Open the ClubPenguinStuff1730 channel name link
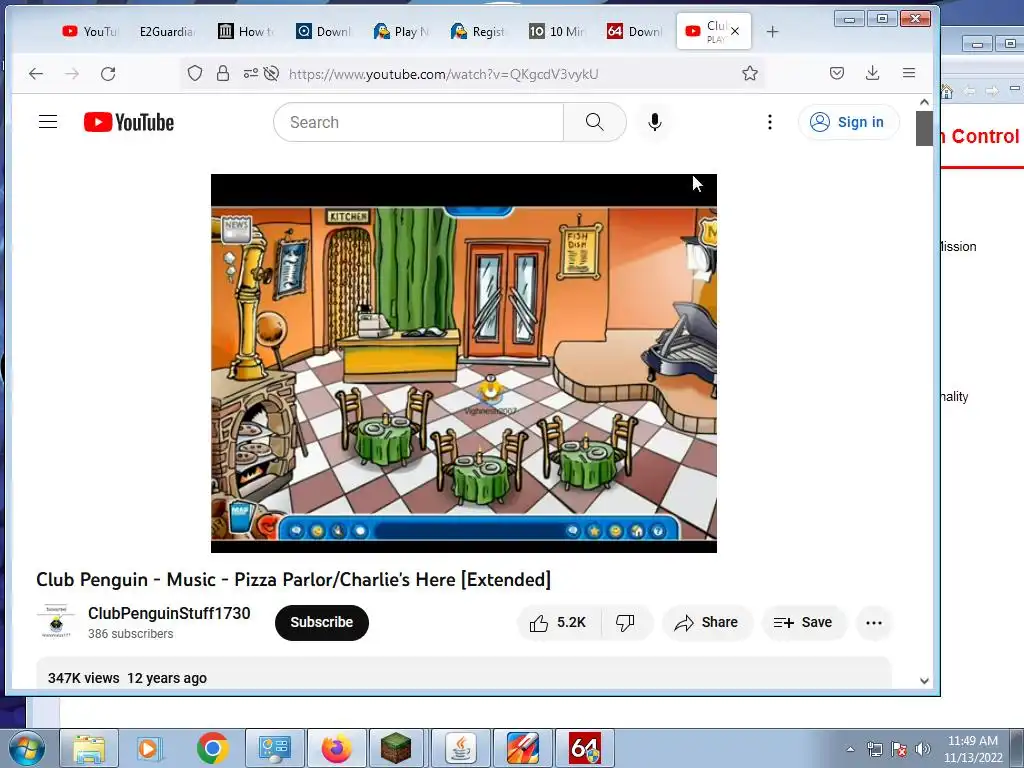 pyautogui.click(x=169, y=614)
